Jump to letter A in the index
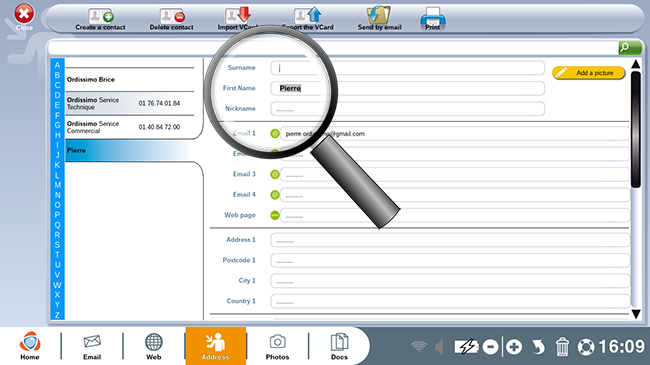 point(57,65)
